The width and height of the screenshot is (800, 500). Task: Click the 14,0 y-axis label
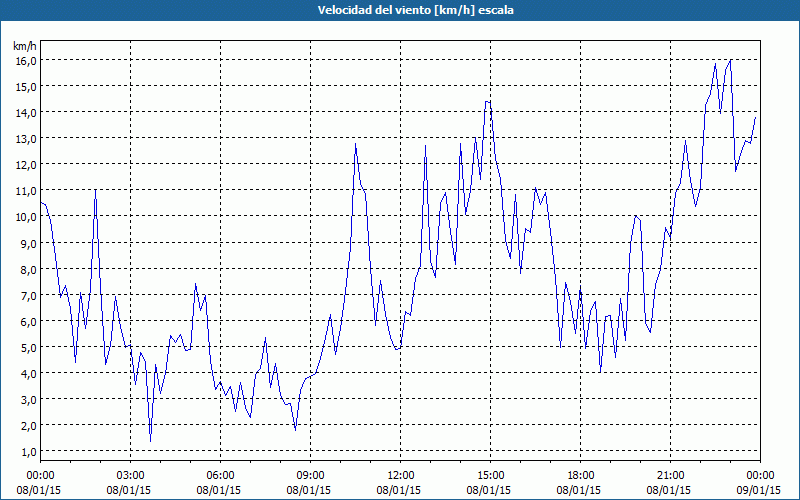[x=26, y=112]
